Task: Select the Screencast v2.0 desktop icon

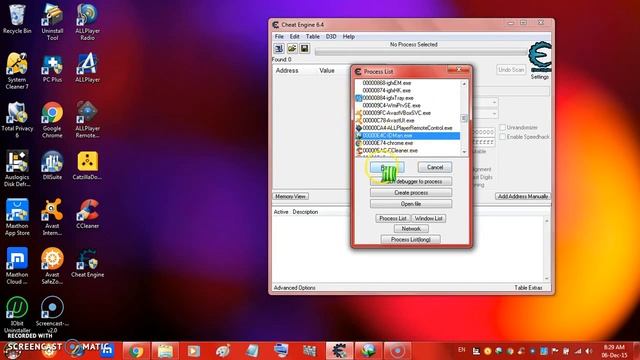Action: click(x=52, y=314)
